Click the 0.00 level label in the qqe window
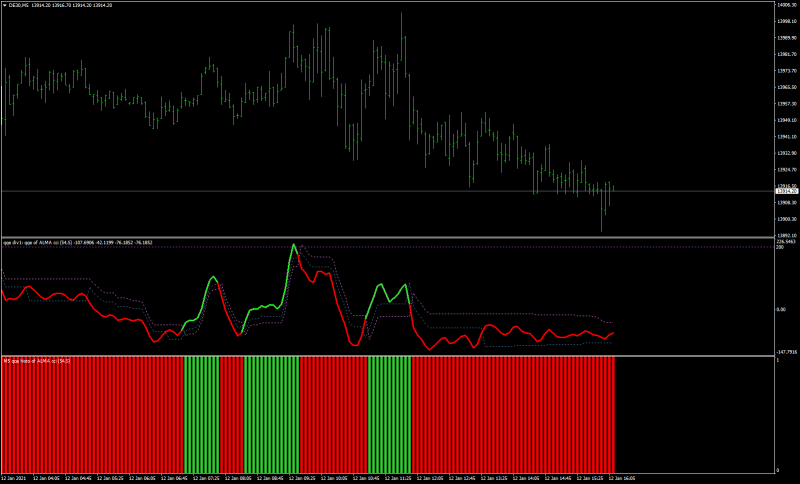This screenshot has height=484, width=800. 782,310
